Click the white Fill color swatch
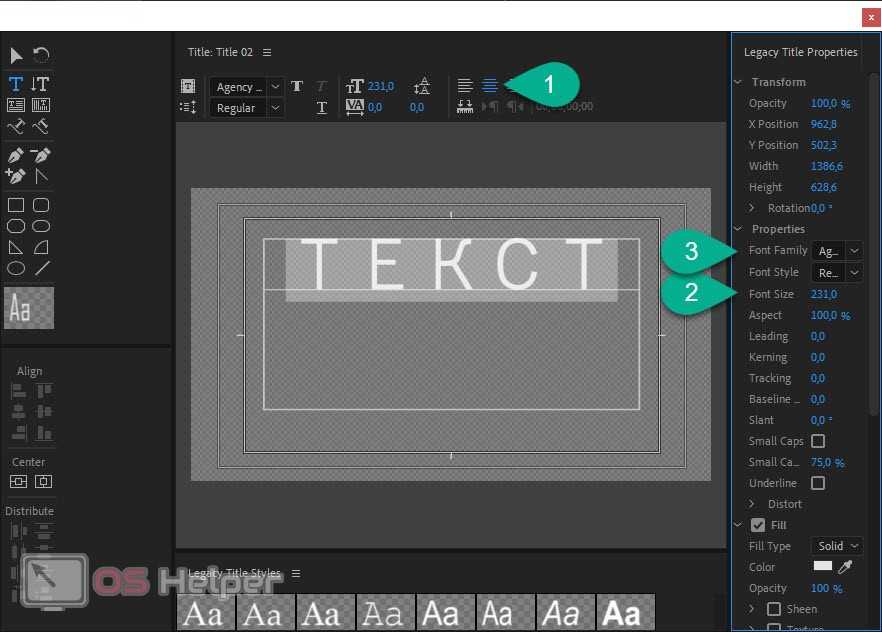This screenshot has width=882, height=632. (823, 567)
